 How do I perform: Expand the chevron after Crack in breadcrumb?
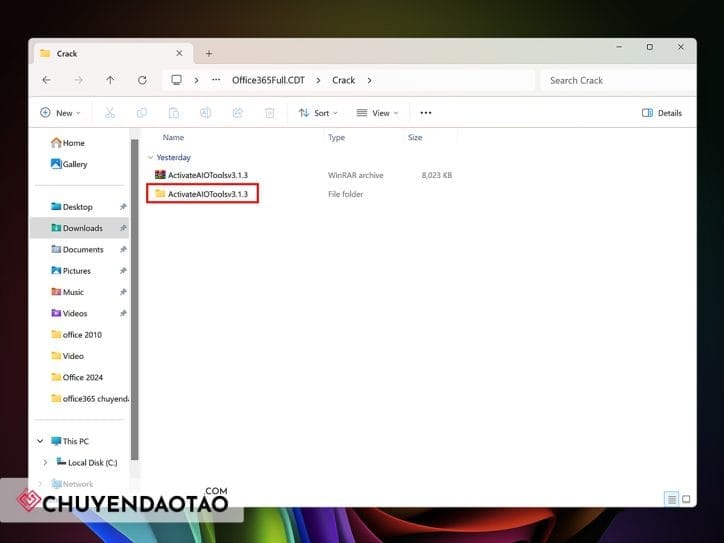coord(369,80)
